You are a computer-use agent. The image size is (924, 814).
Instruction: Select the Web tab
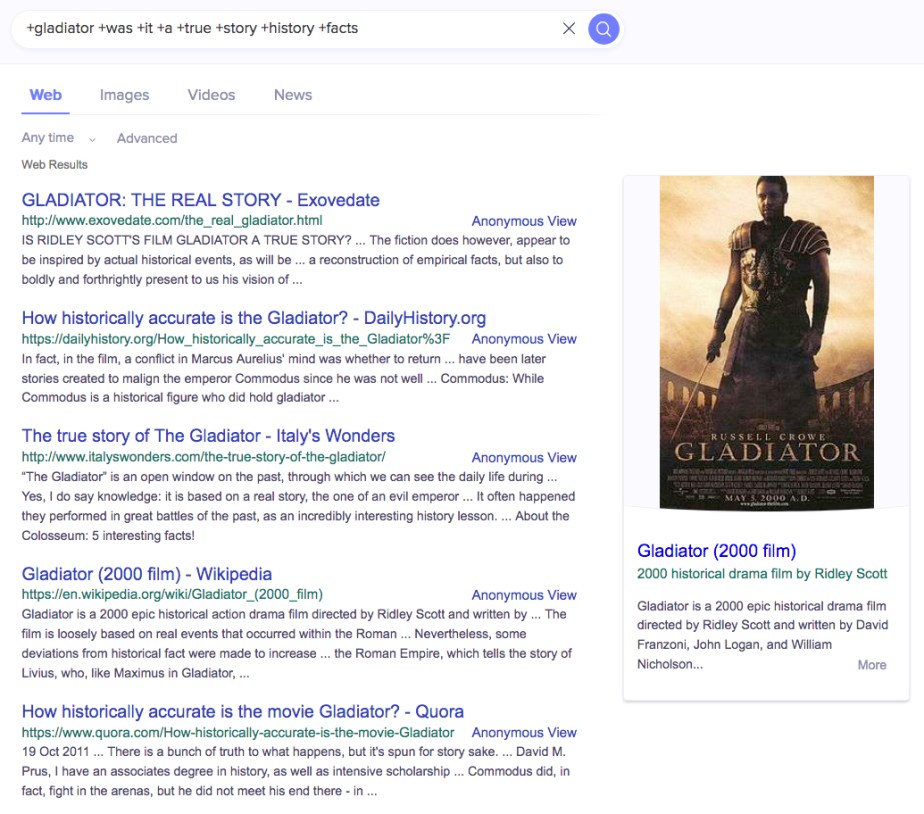point(46,95)
